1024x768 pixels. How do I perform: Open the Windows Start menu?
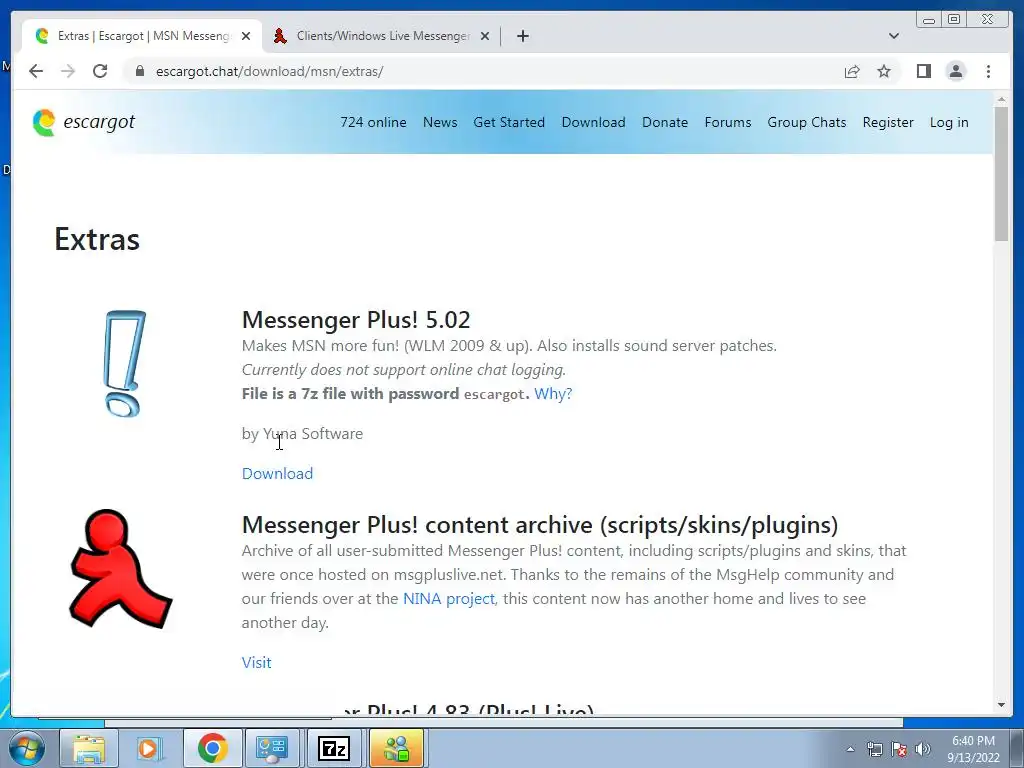coord(26,748)
